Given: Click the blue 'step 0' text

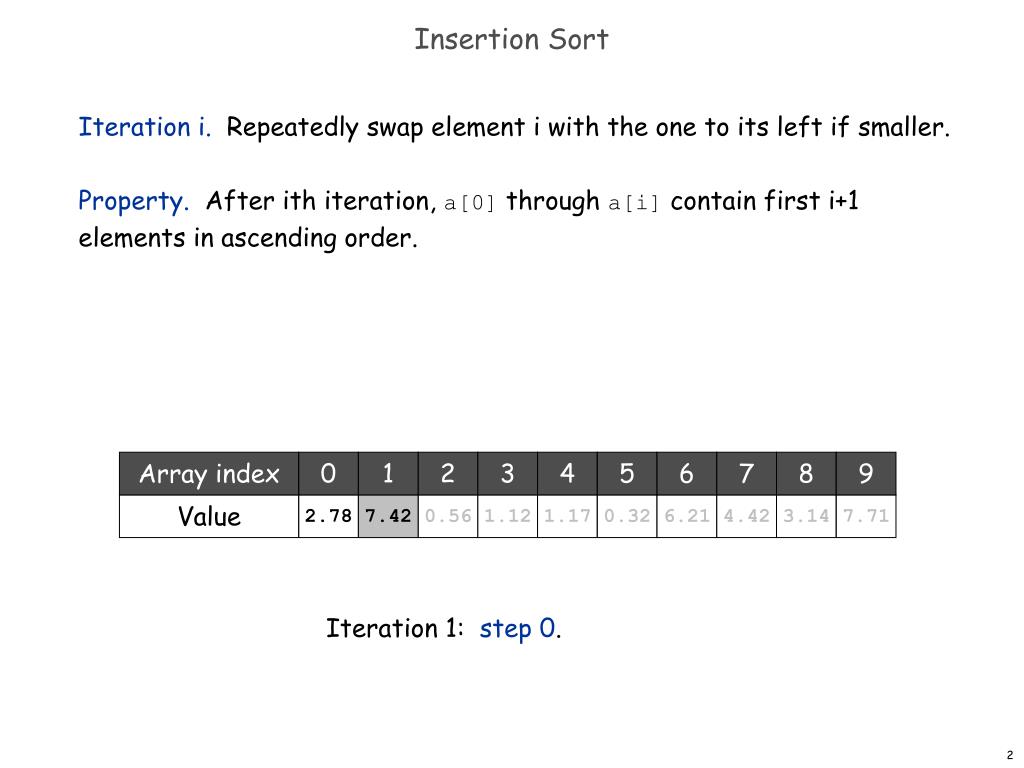Looking at the screenshot, I should point(520,628).
